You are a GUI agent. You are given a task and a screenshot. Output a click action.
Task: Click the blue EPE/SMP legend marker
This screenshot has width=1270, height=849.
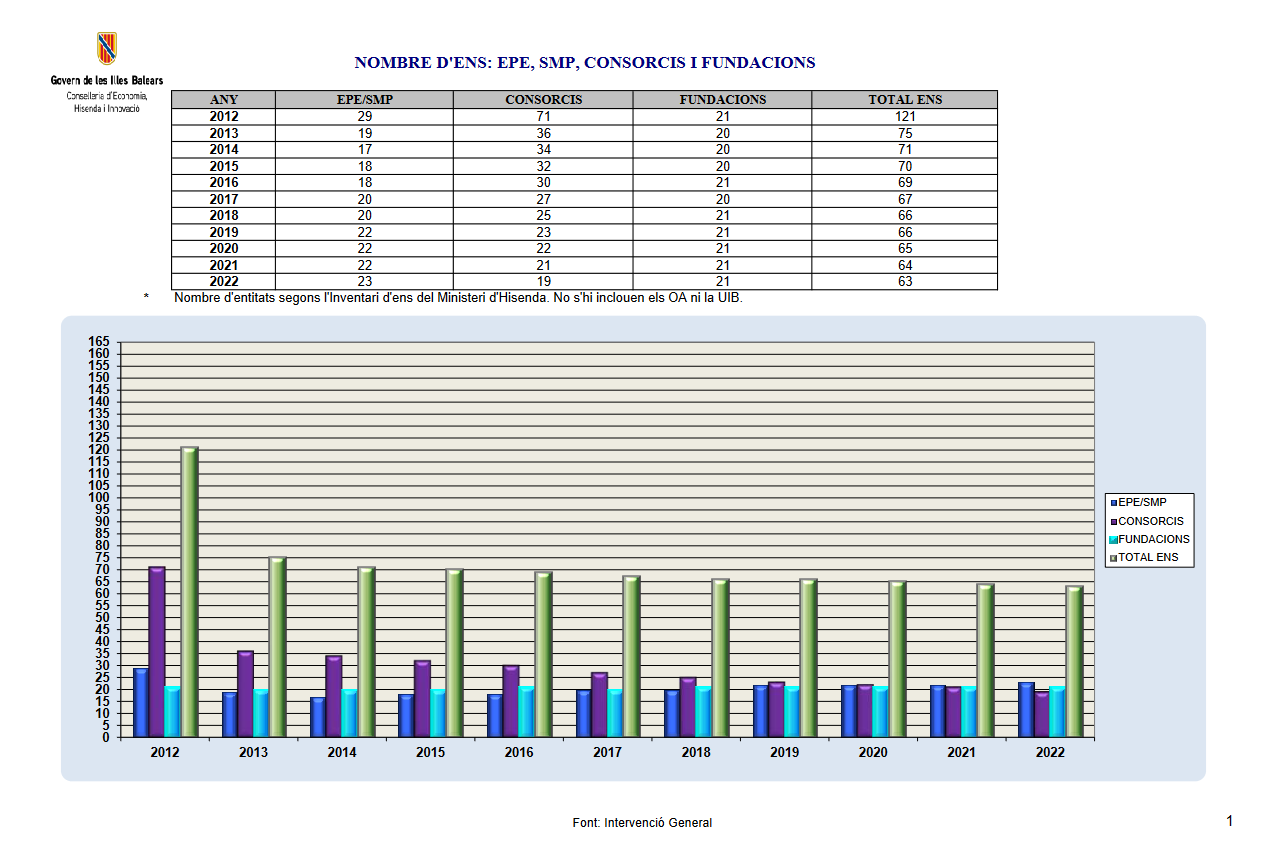point(1113,503)
